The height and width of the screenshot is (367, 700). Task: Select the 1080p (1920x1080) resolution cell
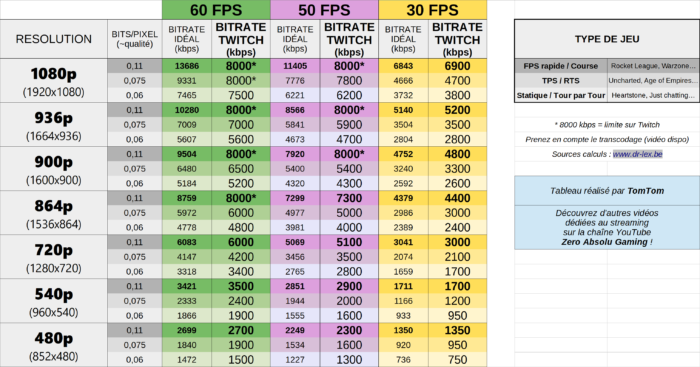coord(54,81)
